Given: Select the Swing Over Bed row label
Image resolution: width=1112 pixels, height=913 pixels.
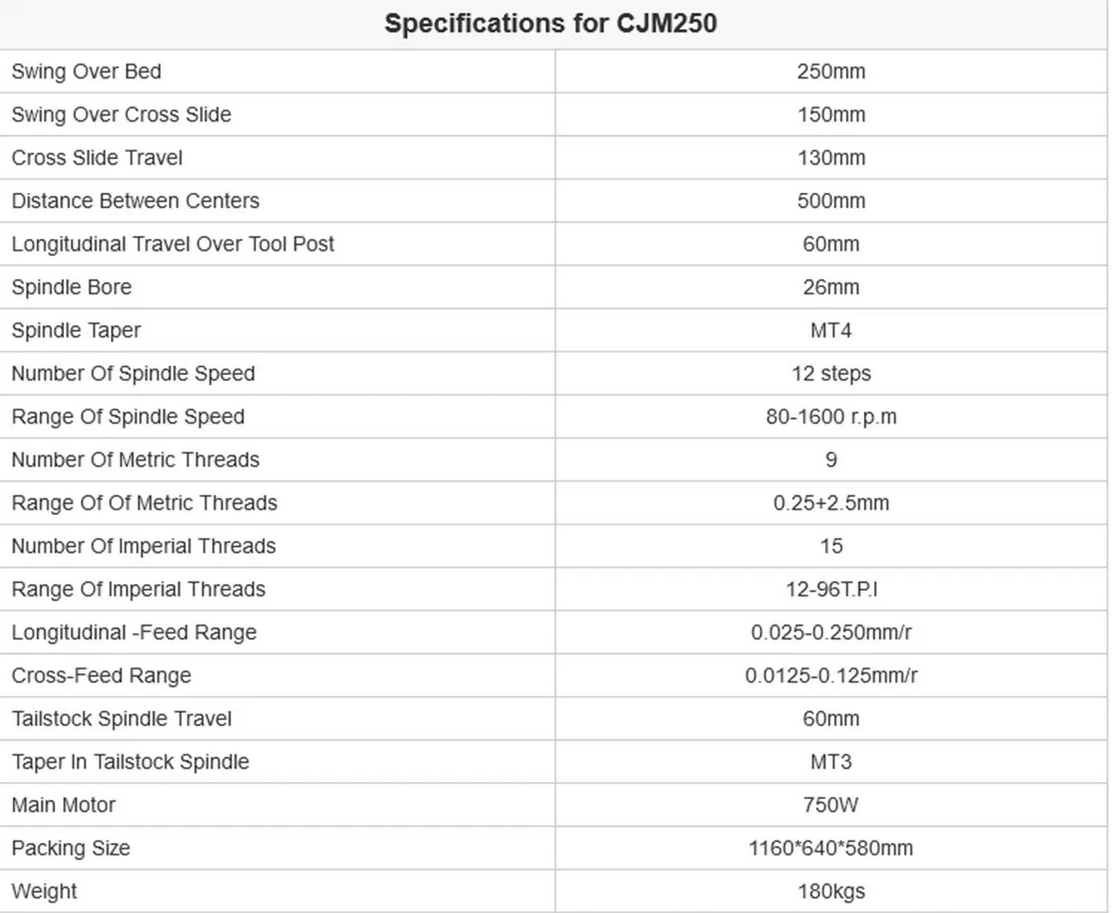Looking at the screenshot, I should click(87, 72).
